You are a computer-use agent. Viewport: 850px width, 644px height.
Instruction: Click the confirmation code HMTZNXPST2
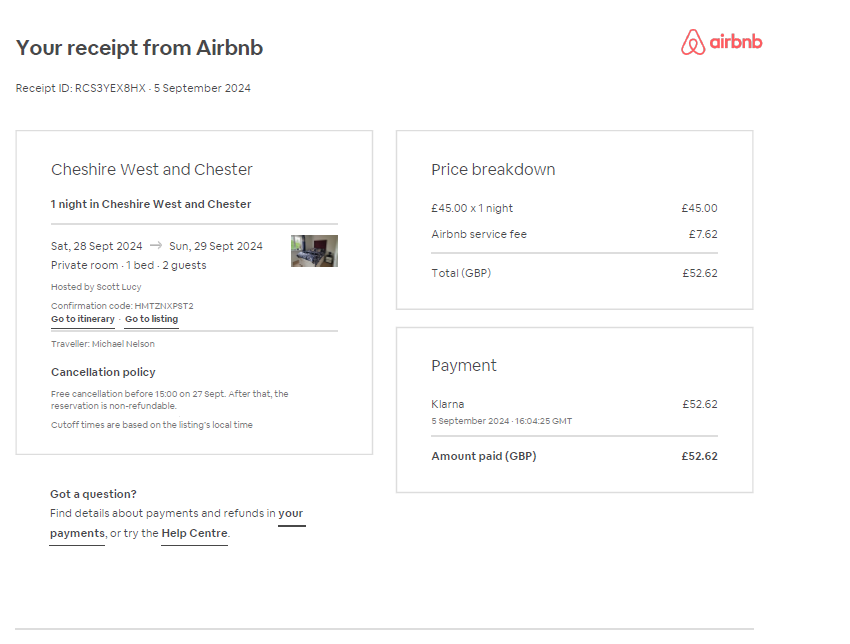coord(164,306)
